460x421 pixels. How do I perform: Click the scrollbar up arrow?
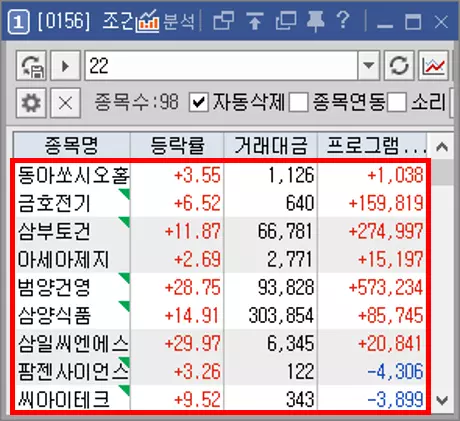pos(442,146)
